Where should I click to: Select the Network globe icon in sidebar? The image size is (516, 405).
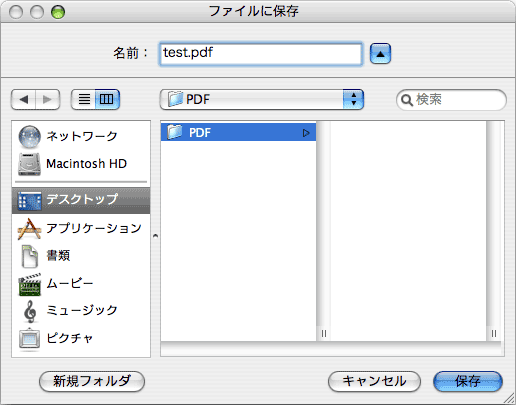[x=29, y=136]
